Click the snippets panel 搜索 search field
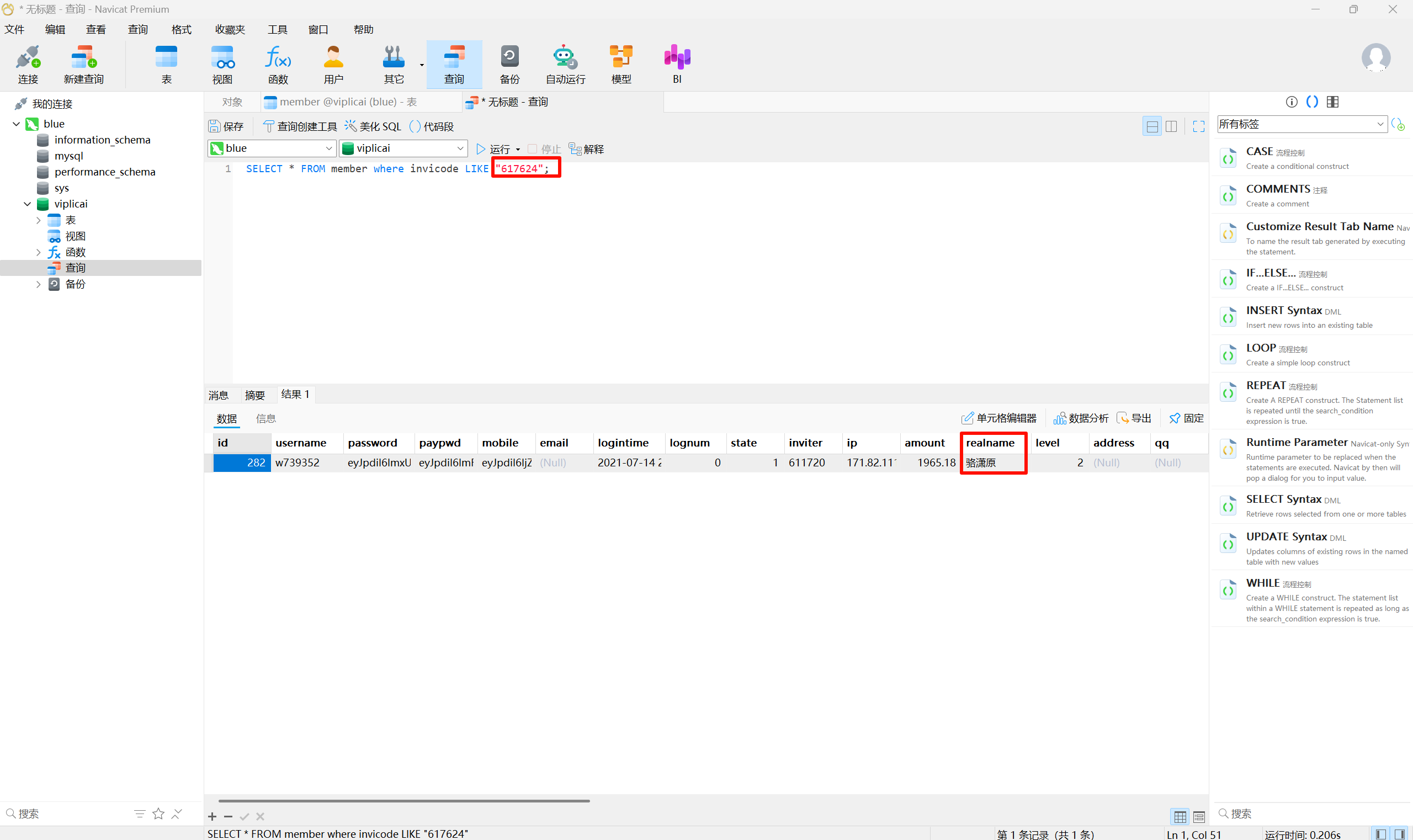 pyautogui.click(x=1311, y=814)
